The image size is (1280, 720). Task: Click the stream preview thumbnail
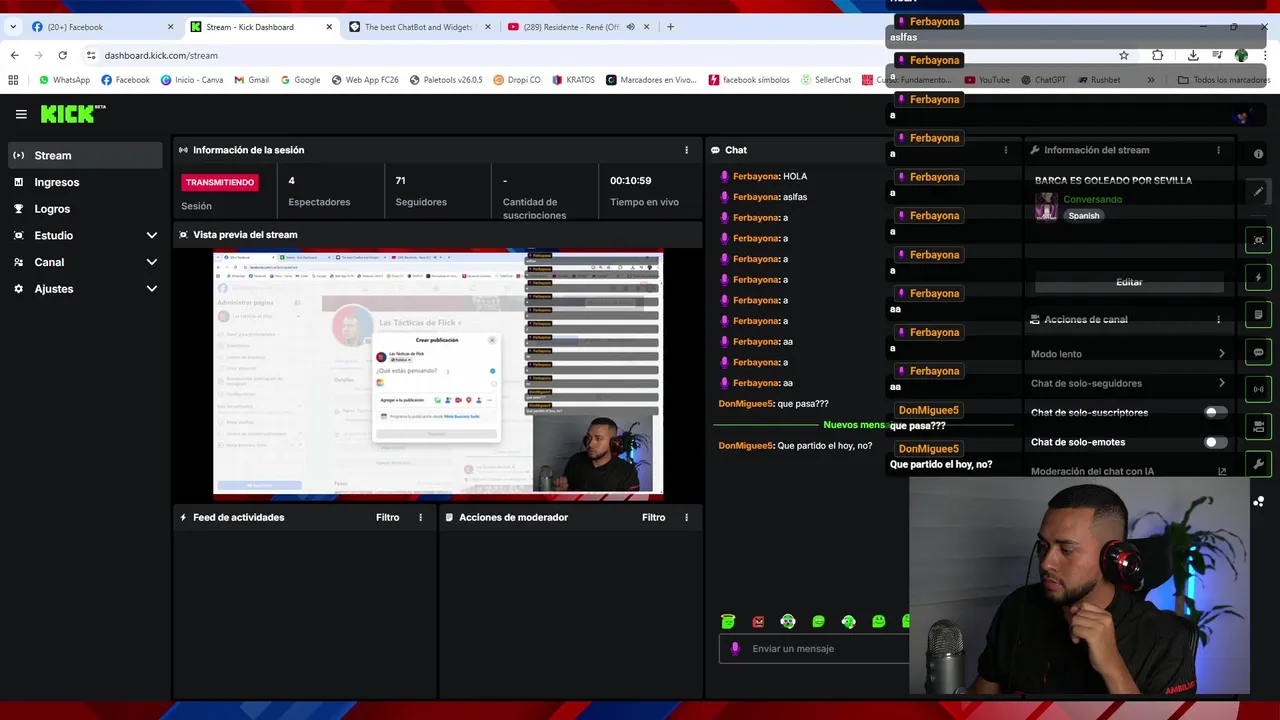tap(438, 373)
